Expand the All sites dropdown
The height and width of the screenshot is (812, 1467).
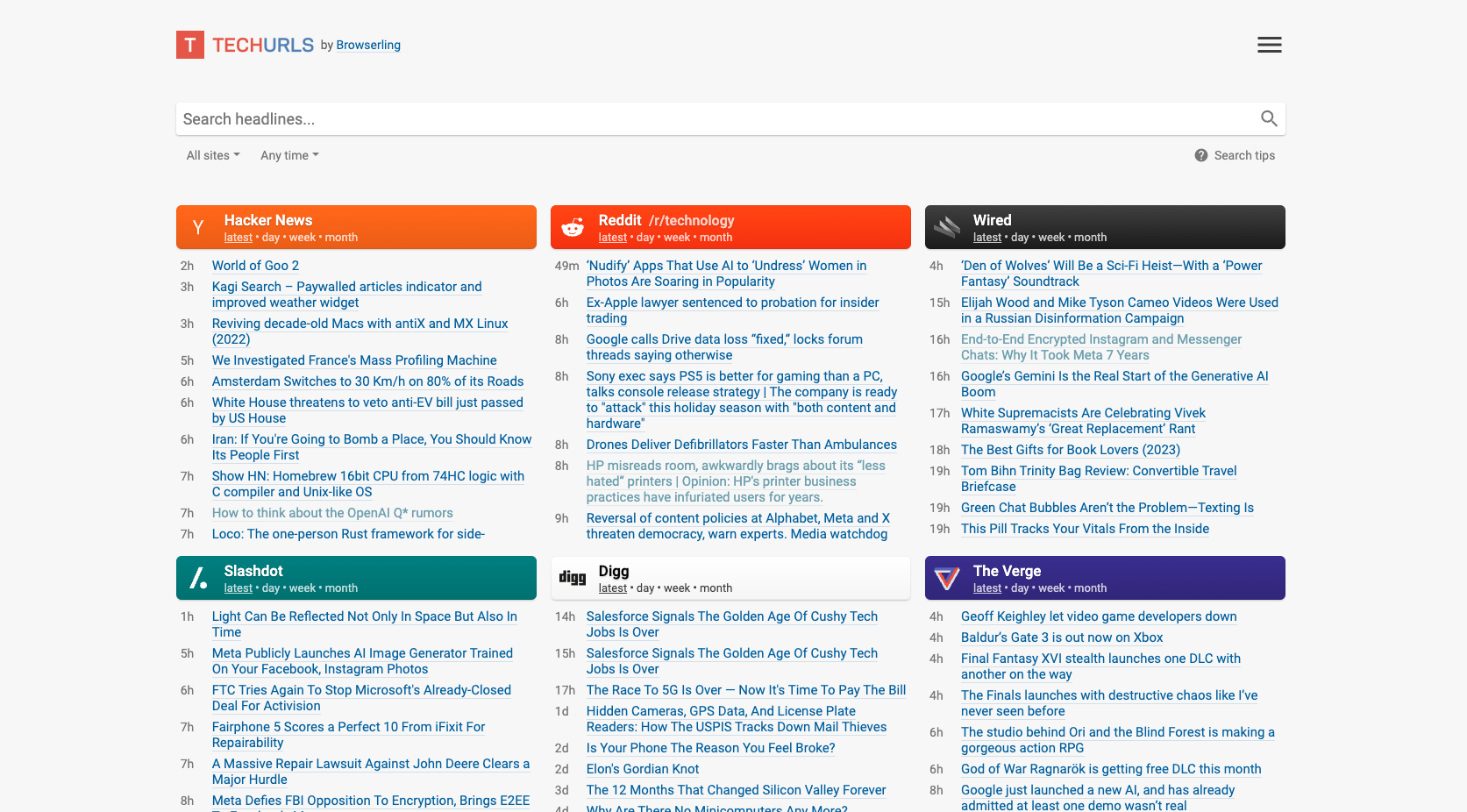(x=213, y=155)
